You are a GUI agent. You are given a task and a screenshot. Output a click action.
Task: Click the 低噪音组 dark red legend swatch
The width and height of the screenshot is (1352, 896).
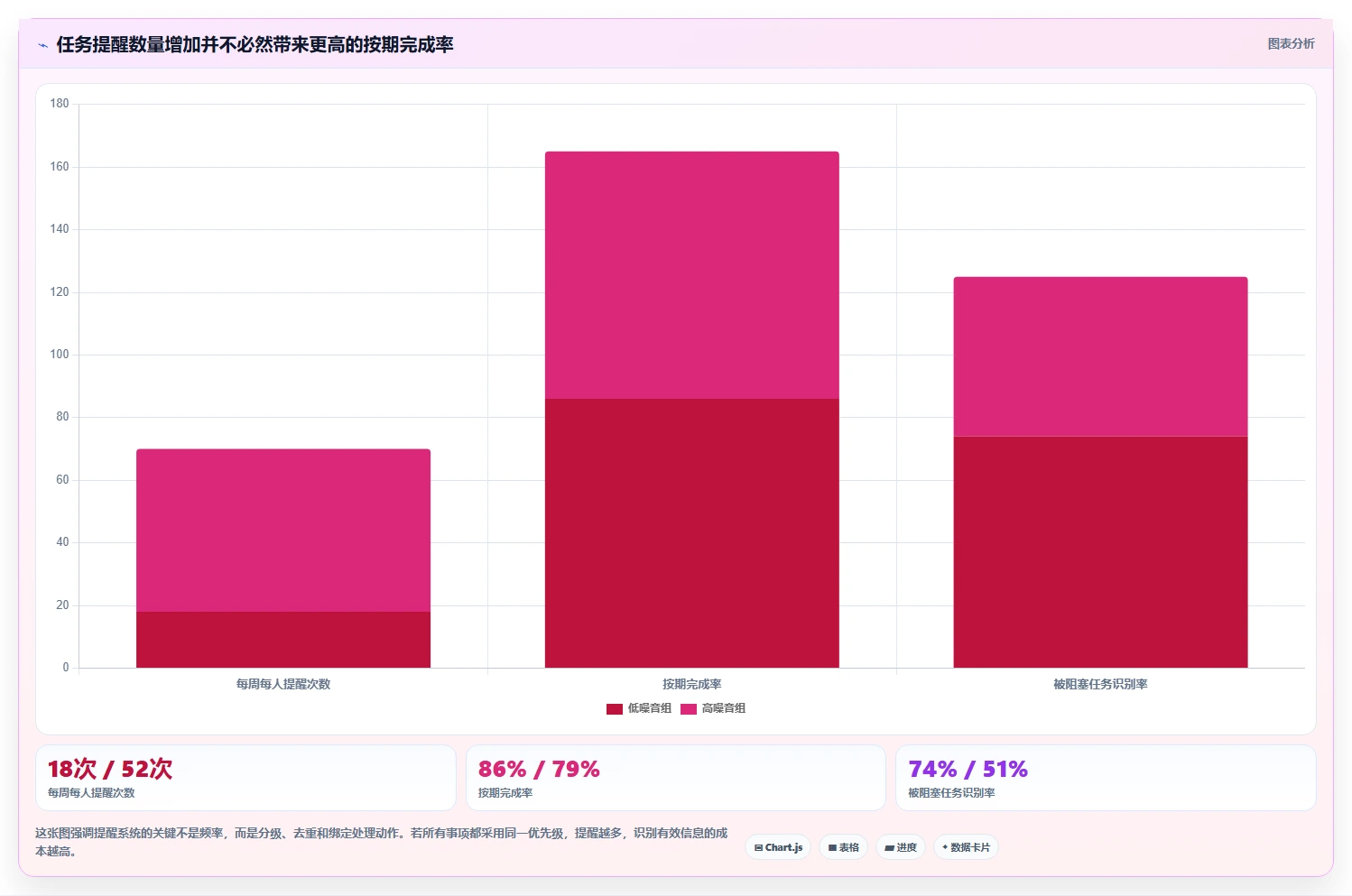click(615, 709)
